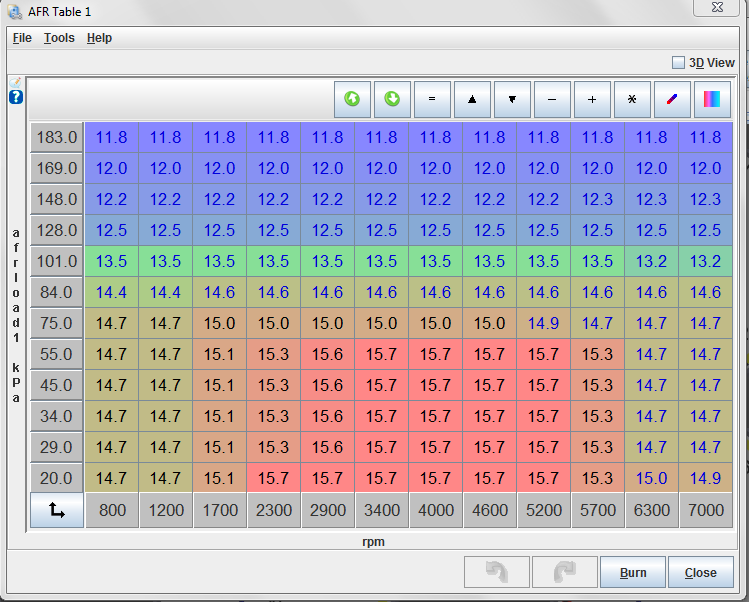Select the 7000 rpm column header
Viewport: 749px width, 602px height.
pyautogui.click(x=705, y=510)
